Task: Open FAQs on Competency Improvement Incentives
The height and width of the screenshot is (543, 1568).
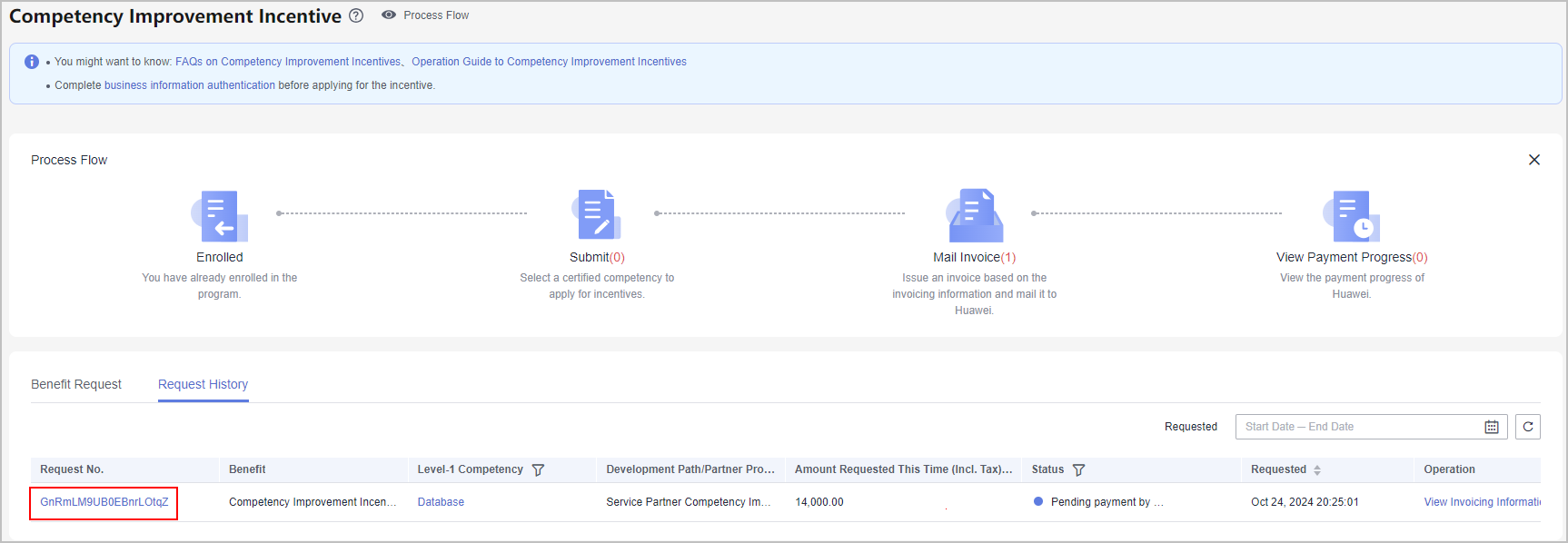Action: (288, 62)
